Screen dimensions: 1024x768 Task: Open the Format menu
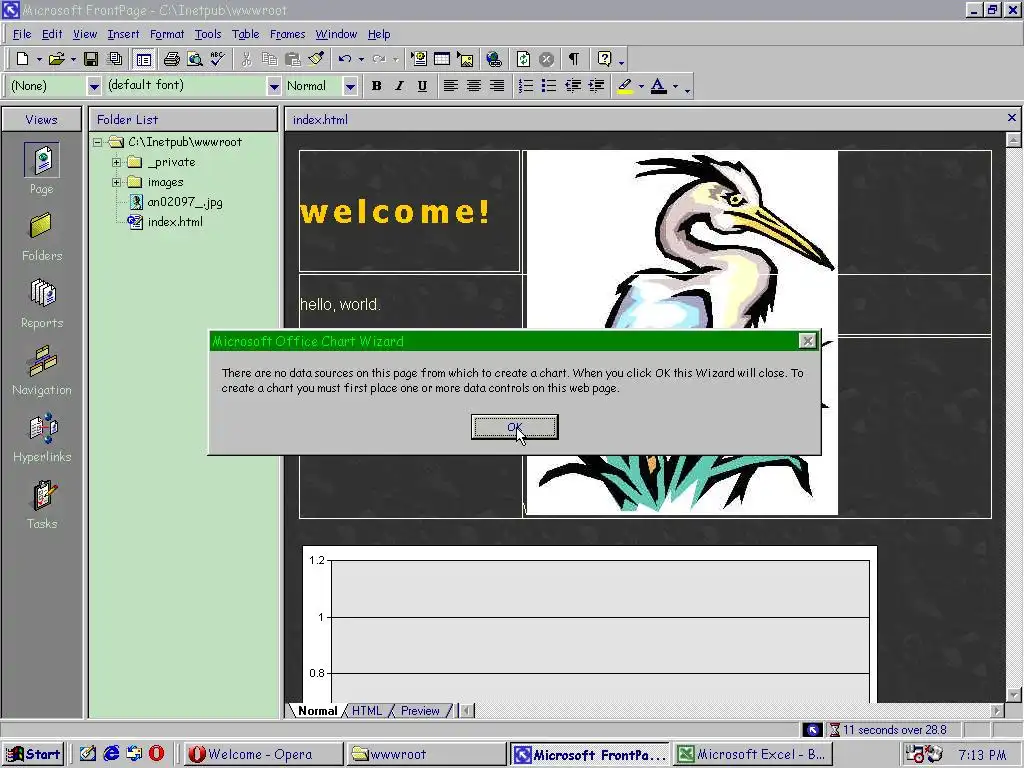(x=167, y=34)
